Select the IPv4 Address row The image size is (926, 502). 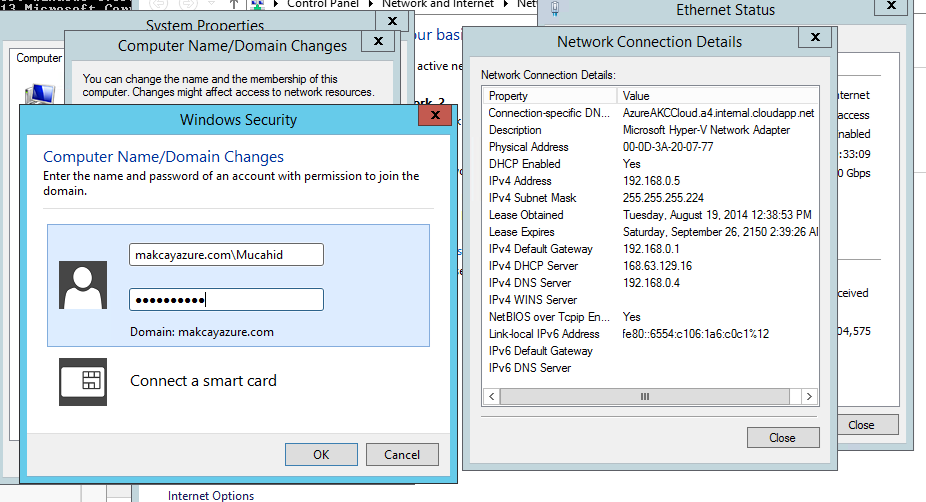[651, 181]
